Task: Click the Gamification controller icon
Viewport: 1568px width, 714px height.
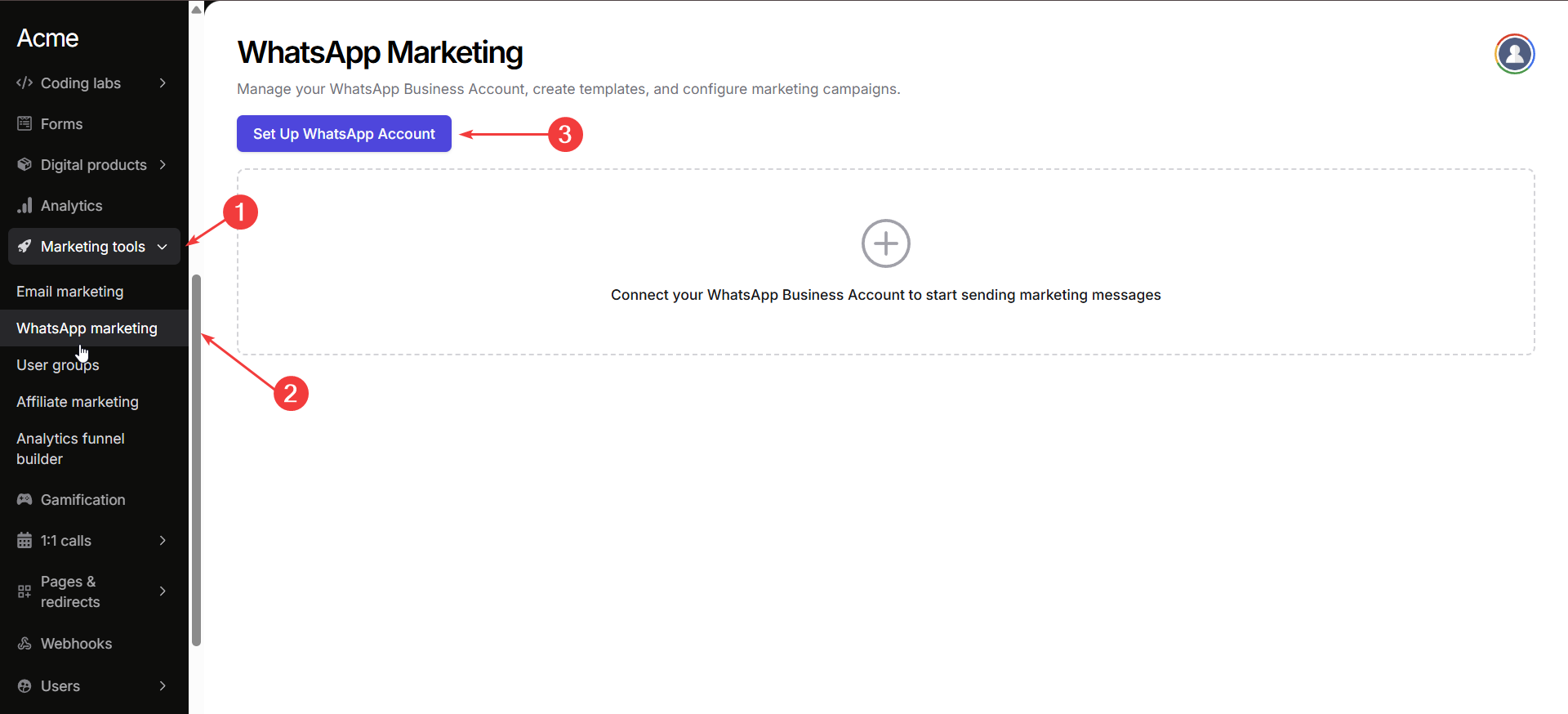Action: [x=24, y=499]
